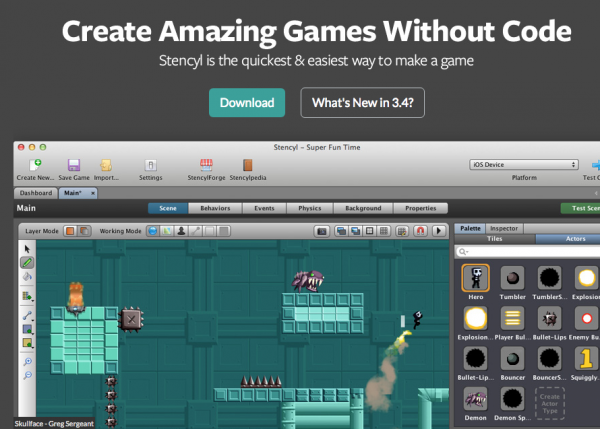Select the pencil draw tool

[27, 263]
